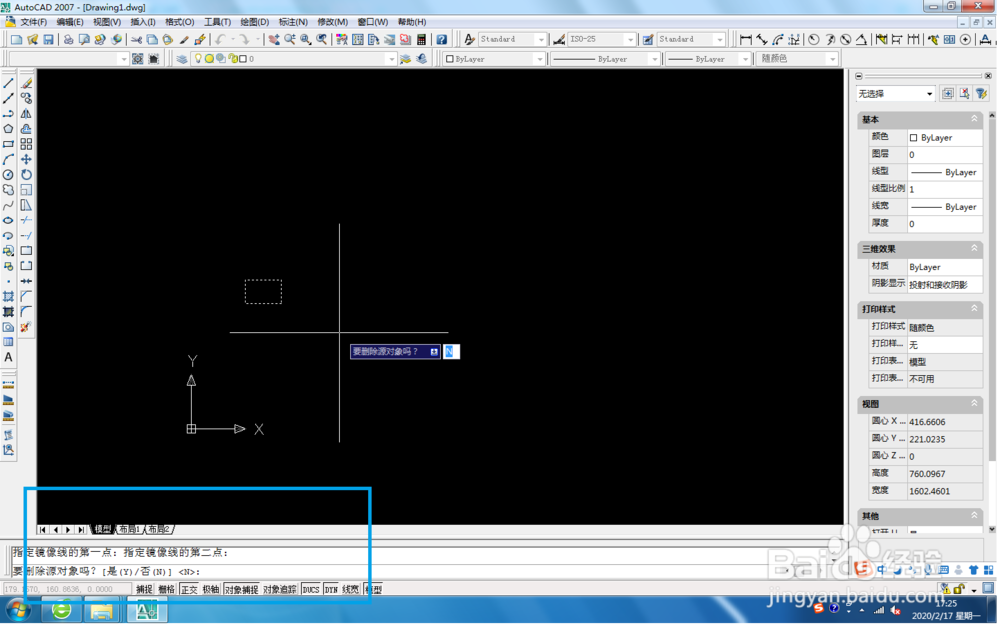Collapse the 基本 properties section

click(974, 119)
